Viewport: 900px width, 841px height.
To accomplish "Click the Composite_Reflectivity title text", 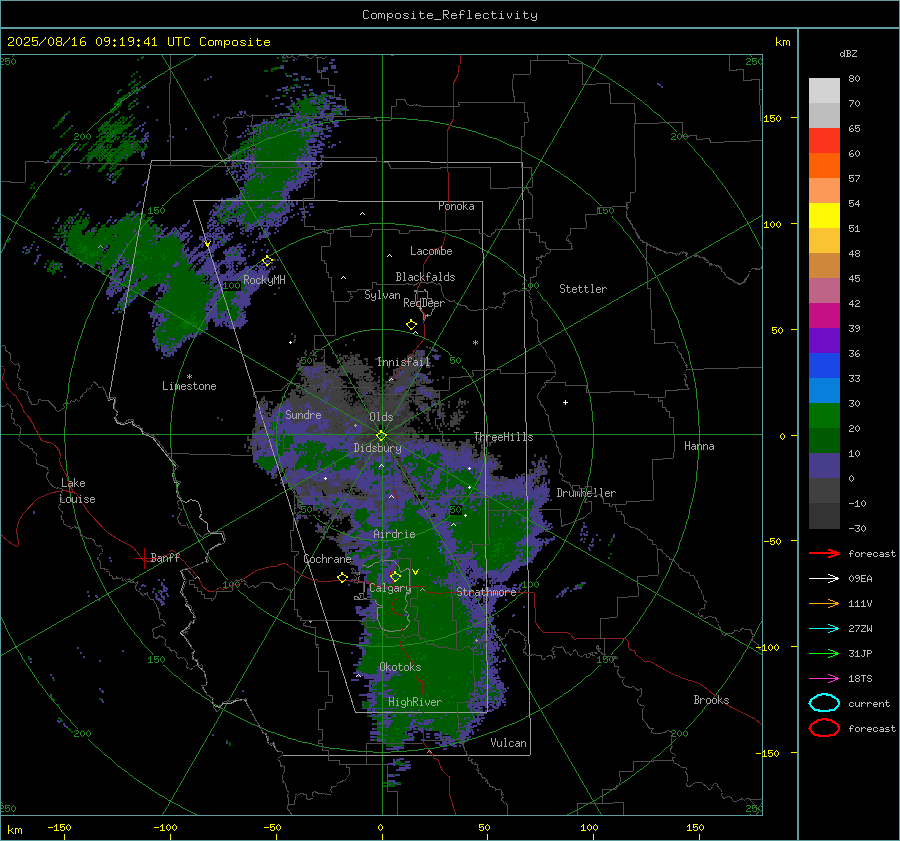I will 450,15.
